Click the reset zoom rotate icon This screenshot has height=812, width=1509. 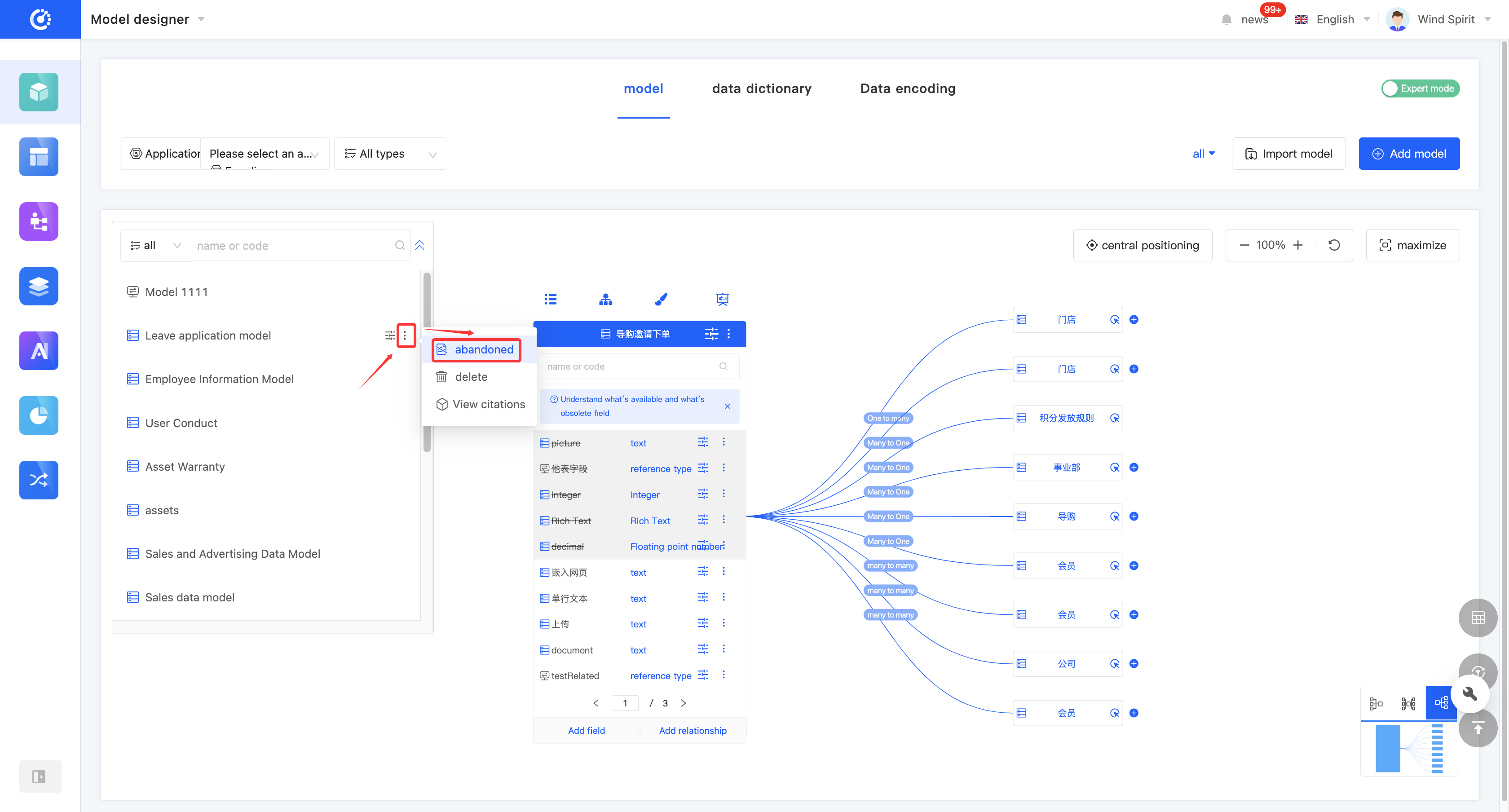[1334, 245]
